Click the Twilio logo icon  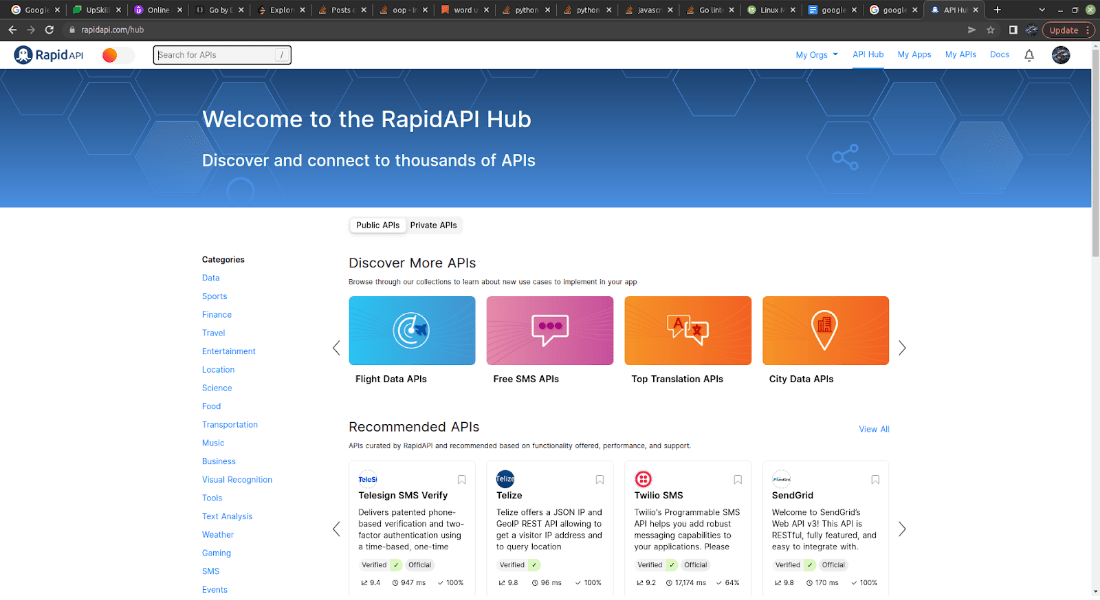click(x=643, y=479)
